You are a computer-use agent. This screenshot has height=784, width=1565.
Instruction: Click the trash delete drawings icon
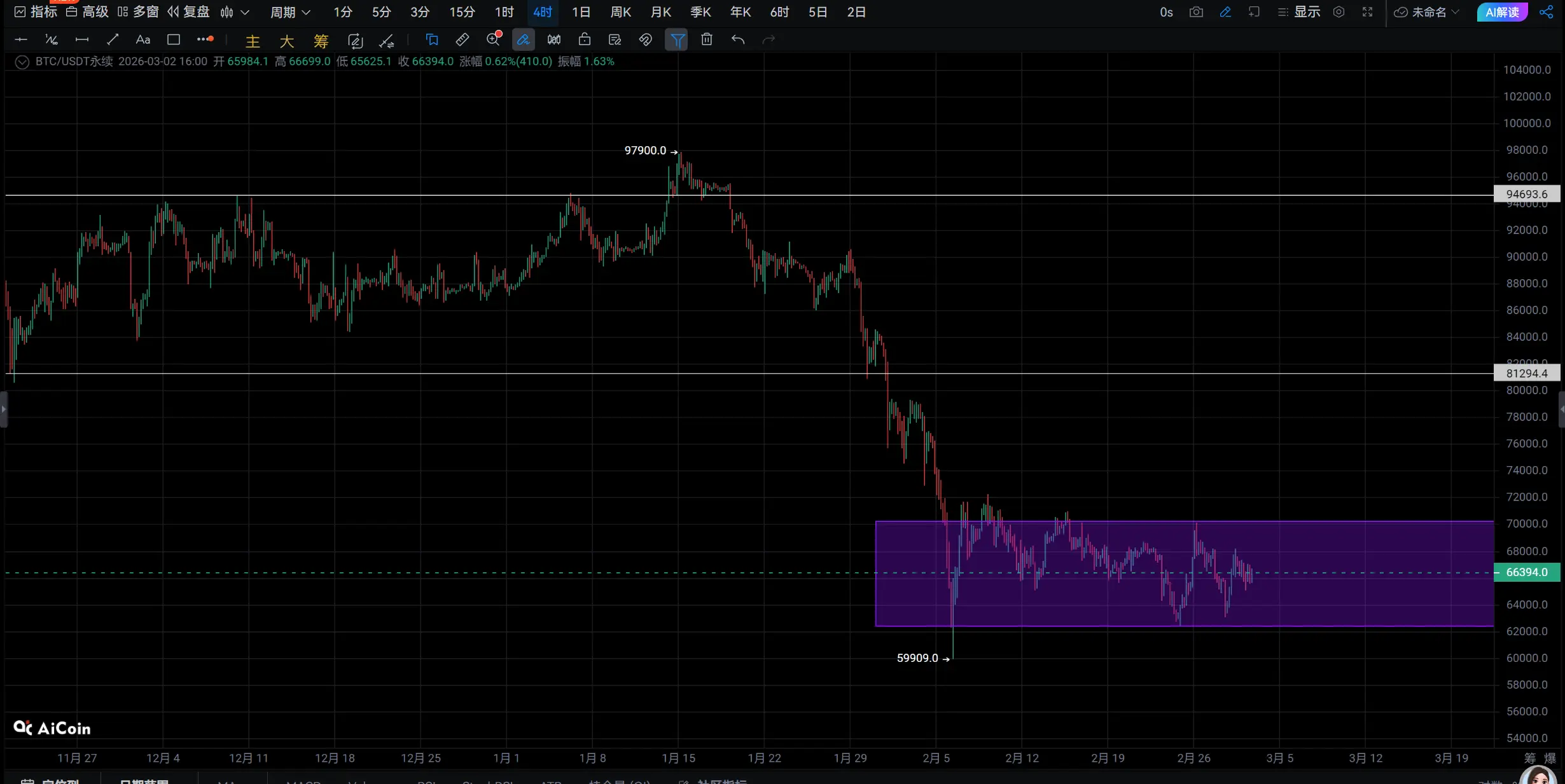click(x=706, y=39)
